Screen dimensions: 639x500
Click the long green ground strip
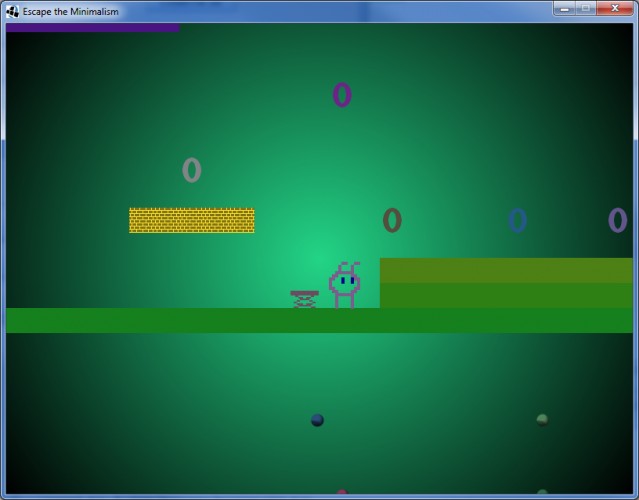[320, 321]
